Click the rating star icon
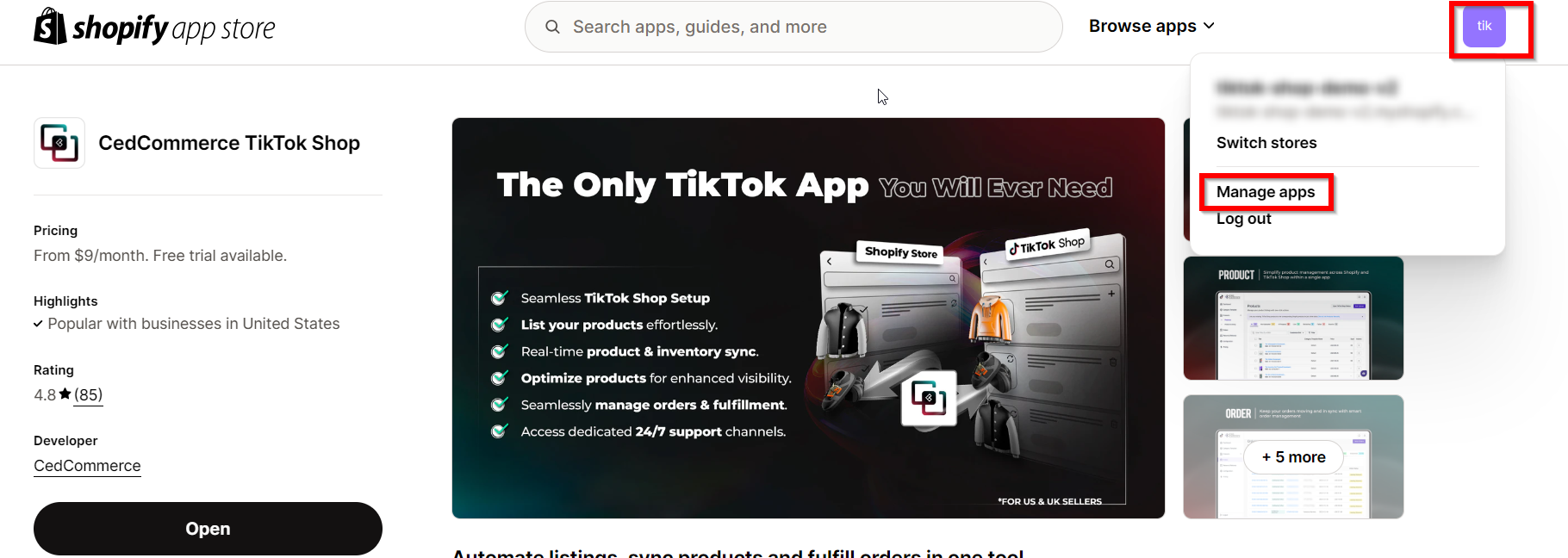Viewport: 1568px width, 558px height. pos(65,394)
